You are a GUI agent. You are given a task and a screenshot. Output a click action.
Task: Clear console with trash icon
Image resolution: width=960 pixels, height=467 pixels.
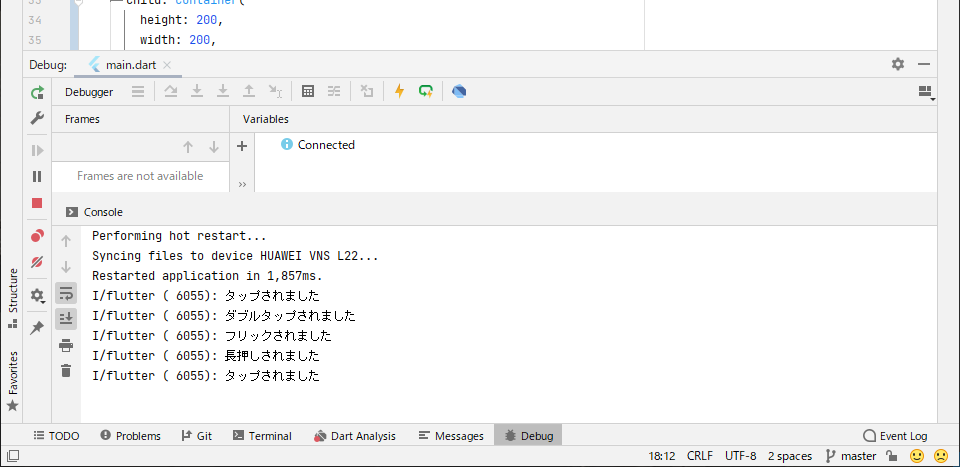coord(66,370)
